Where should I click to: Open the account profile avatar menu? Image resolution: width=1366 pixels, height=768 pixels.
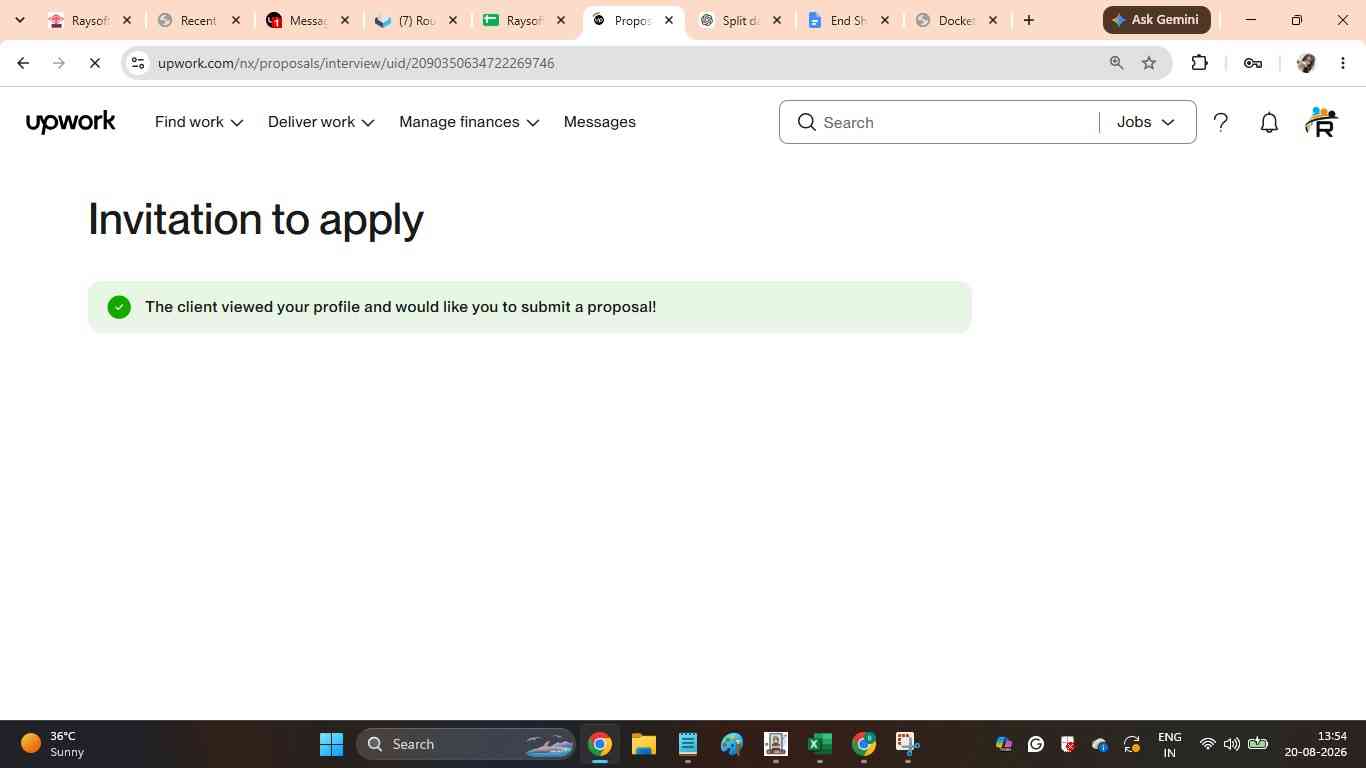tap(1321, 122)
